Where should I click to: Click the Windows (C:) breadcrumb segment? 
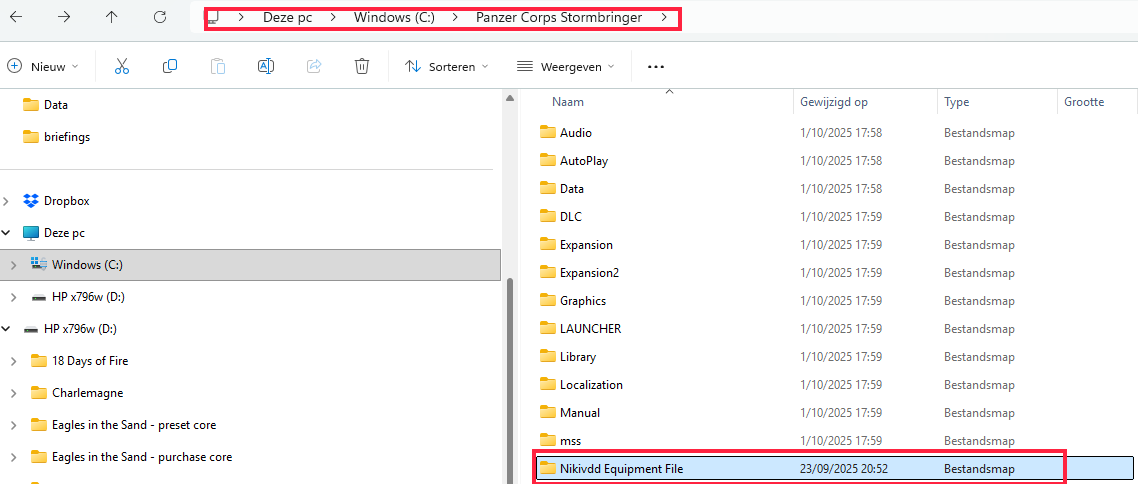(x=394, y=18)
